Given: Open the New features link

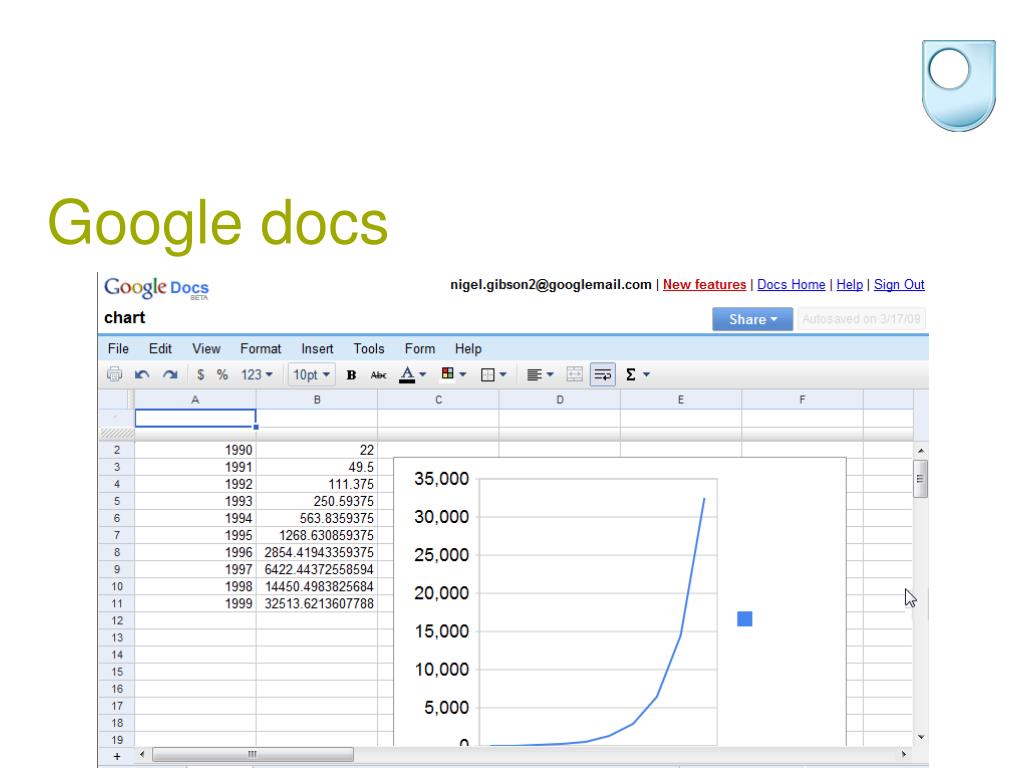Looking at the screenshot, I should point(704,285).
